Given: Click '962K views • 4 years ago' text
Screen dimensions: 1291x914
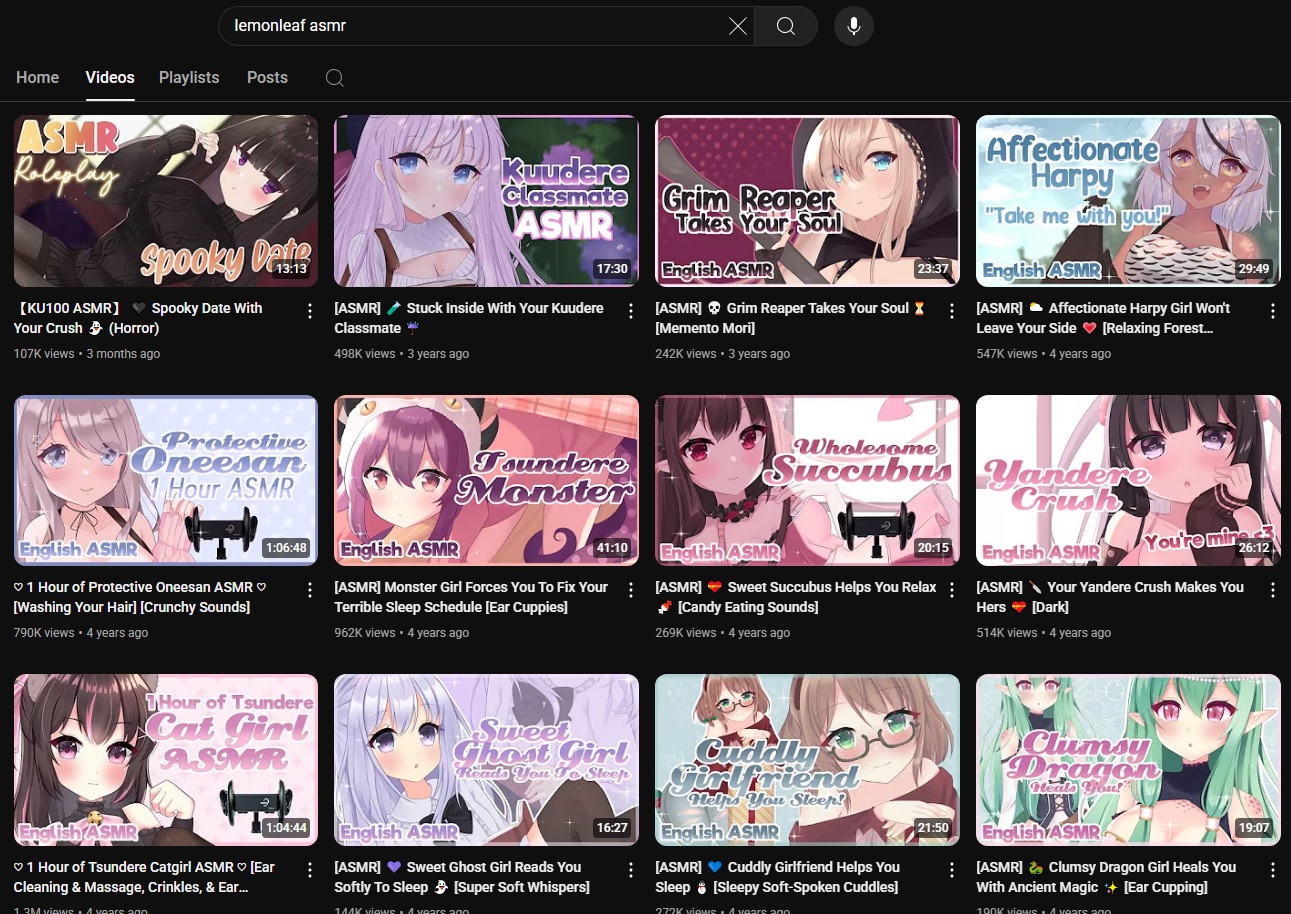Looking at the screenshot, I should tap(402, 633).
